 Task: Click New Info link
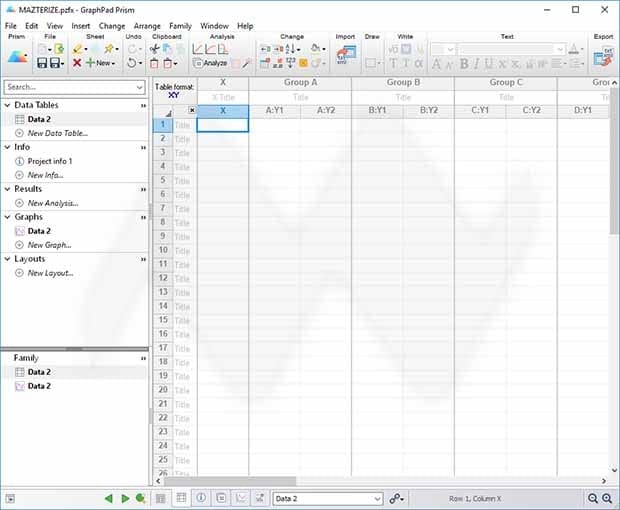(45, 175)
